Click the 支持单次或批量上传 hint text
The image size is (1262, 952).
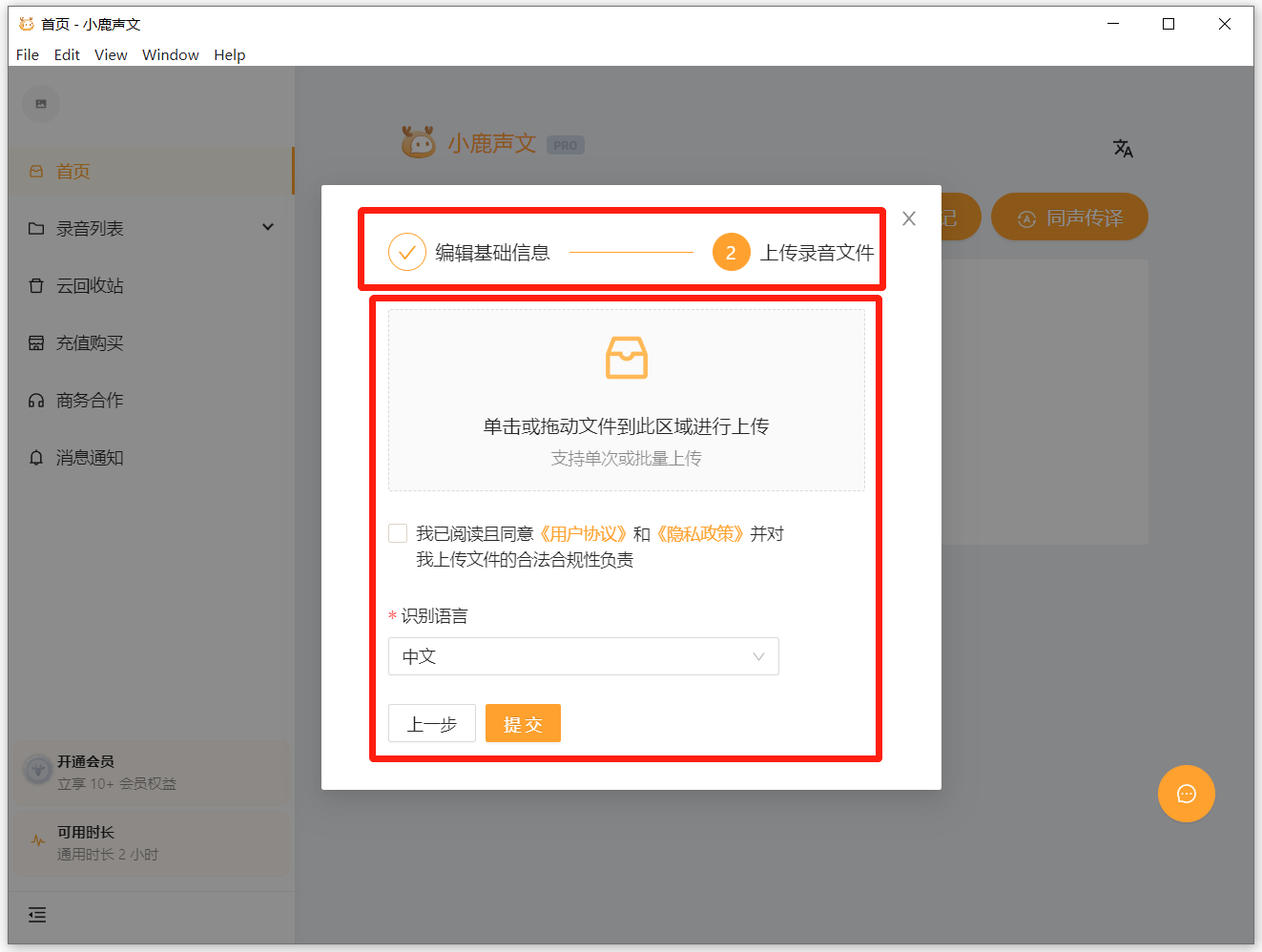[627, 459]
